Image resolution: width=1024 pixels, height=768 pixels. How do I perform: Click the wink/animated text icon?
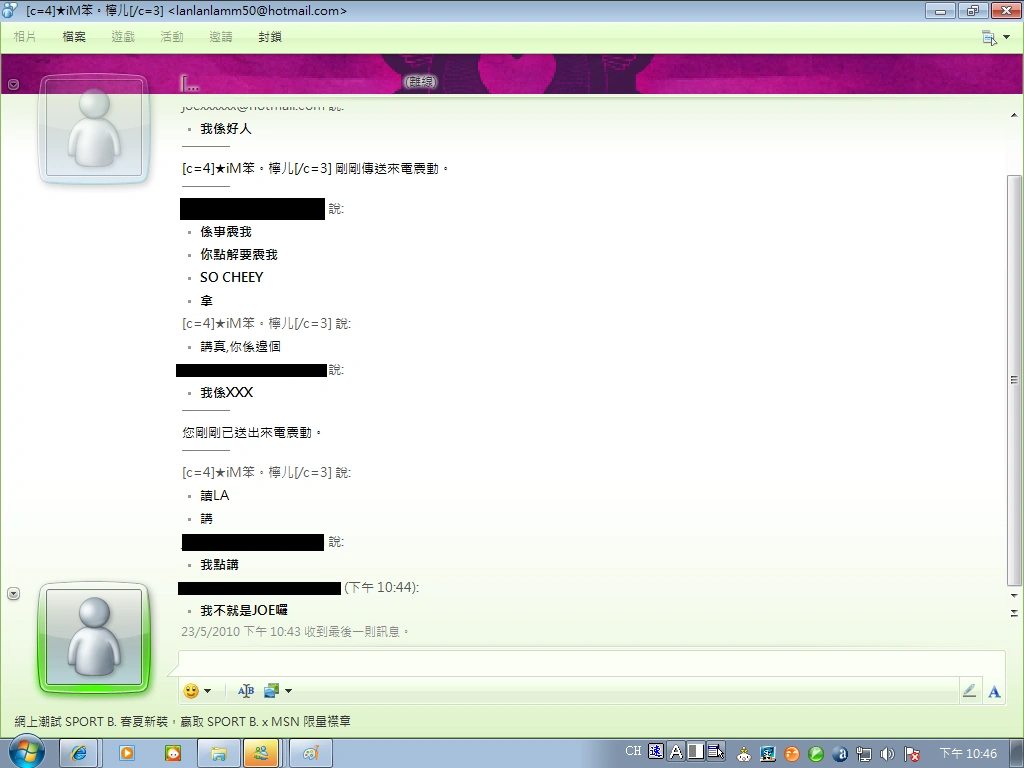click(245, 691)
